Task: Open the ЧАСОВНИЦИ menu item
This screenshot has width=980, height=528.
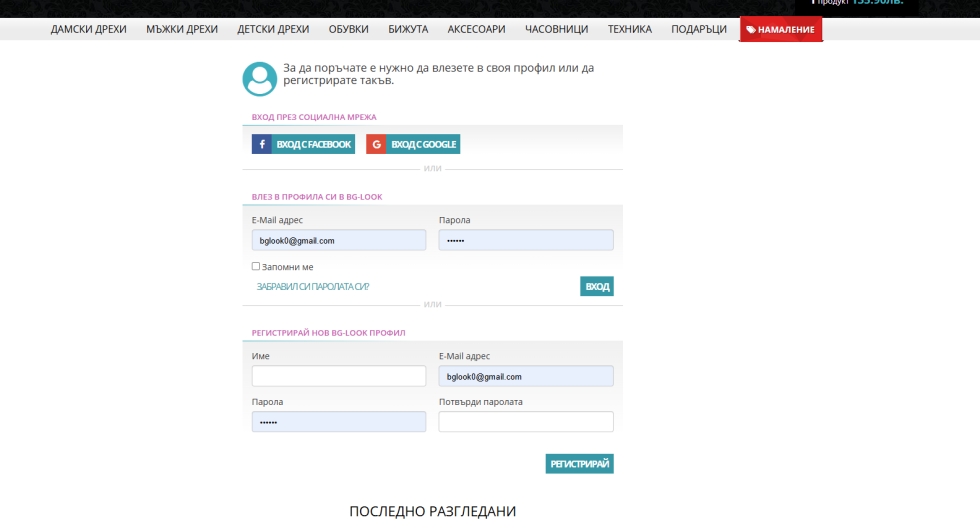Action: click(x=556, y=29)
